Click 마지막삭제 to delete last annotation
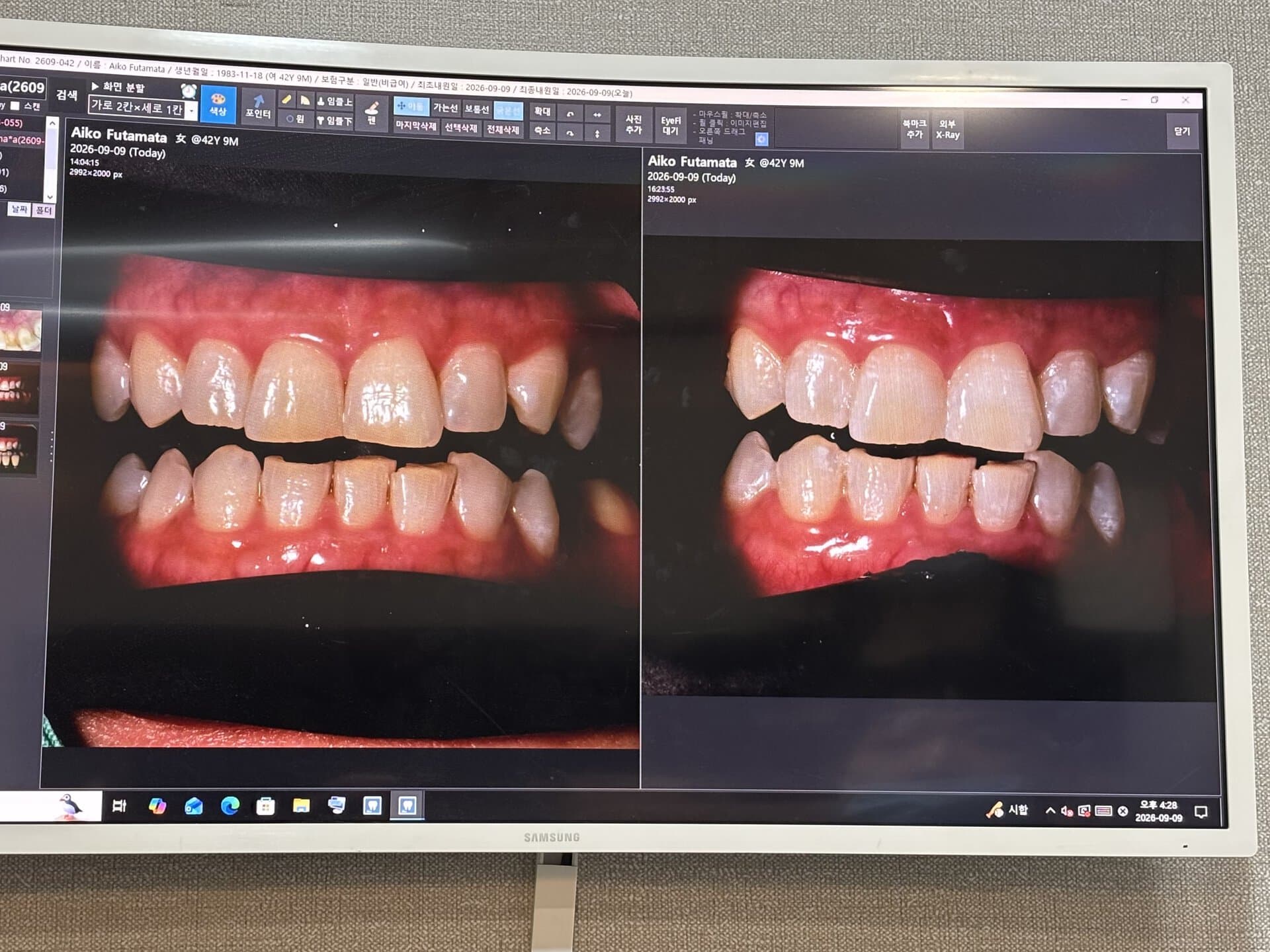1270x952 pixels. point(415,126)
